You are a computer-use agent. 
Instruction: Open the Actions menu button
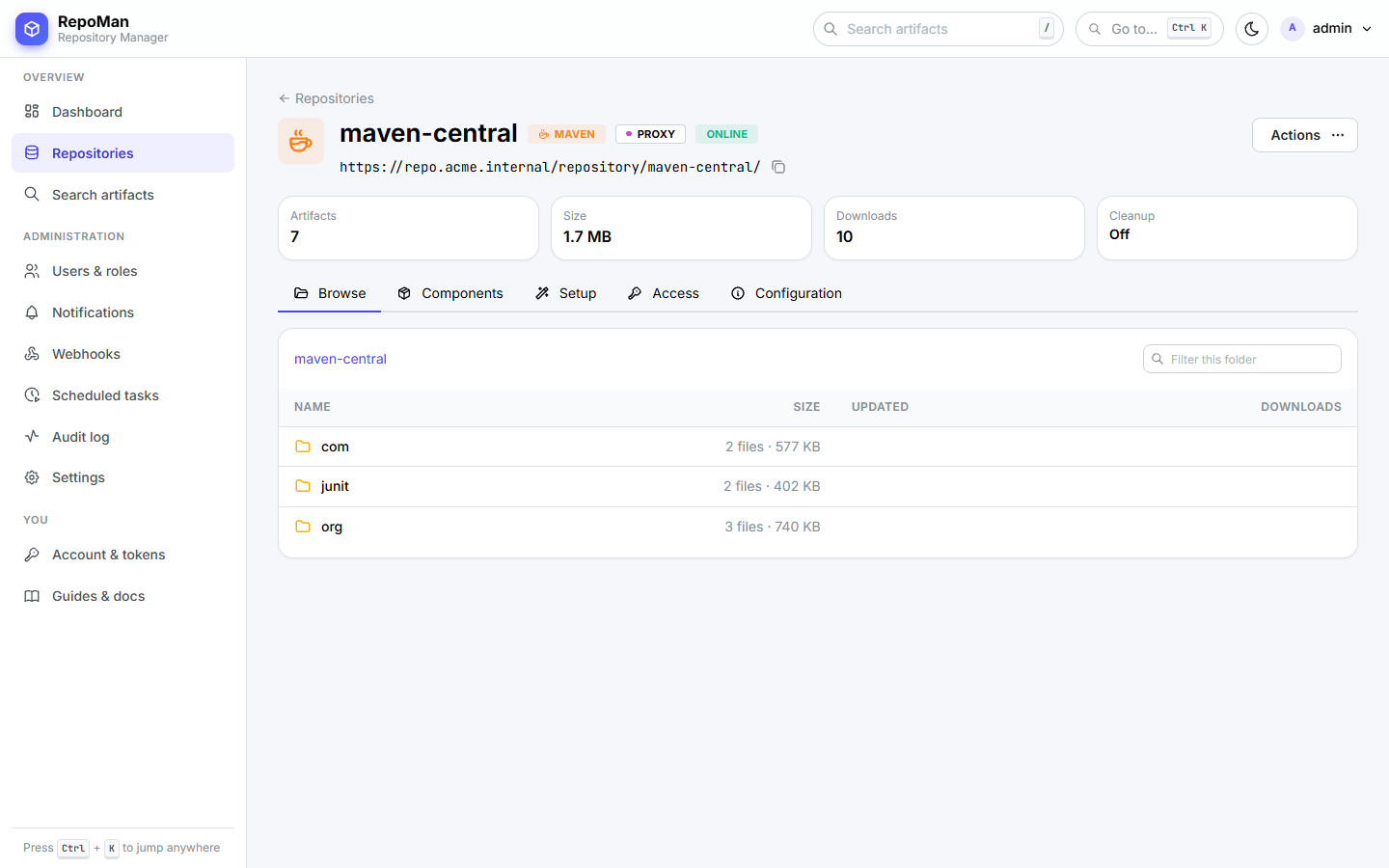point(1304,135)
